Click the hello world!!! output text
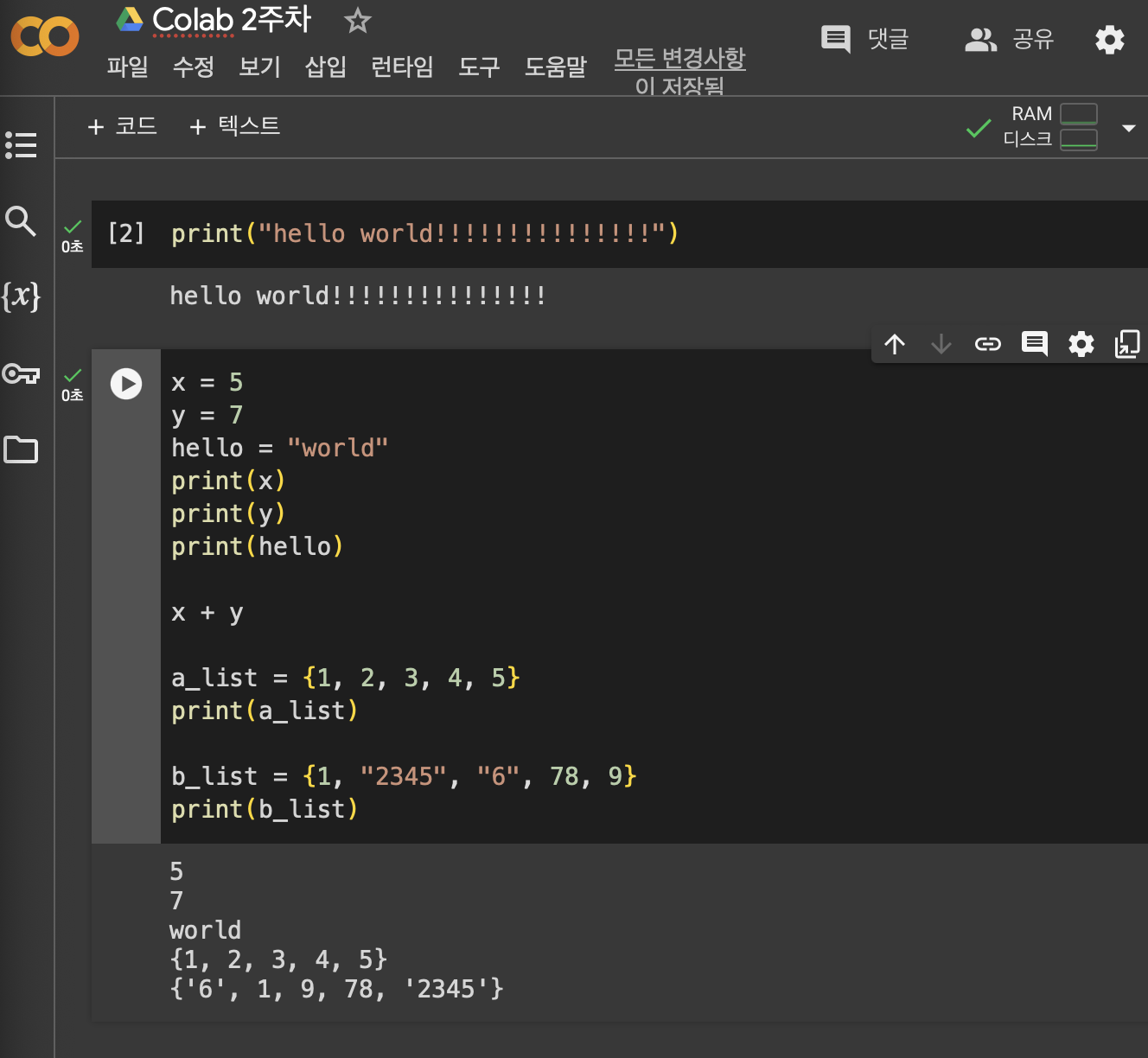The width and height of the screenshot is (1148, 1058). (x=358, y=296)
